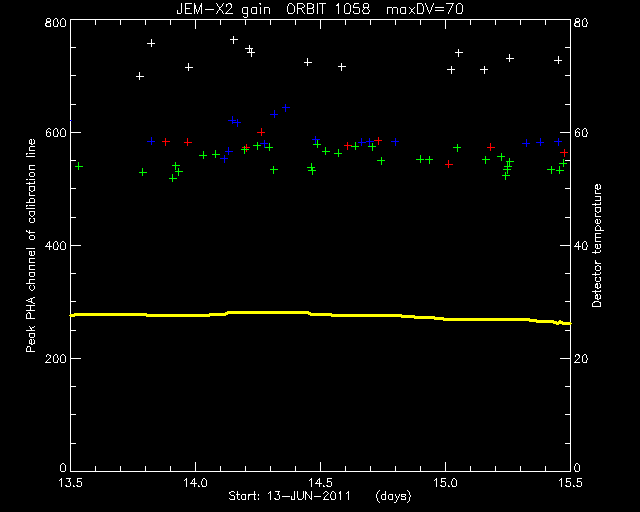Click the plot title JEM-X2 gain ORBIT 1058
This screenshot has height=512, width=640.
point(273,9)
